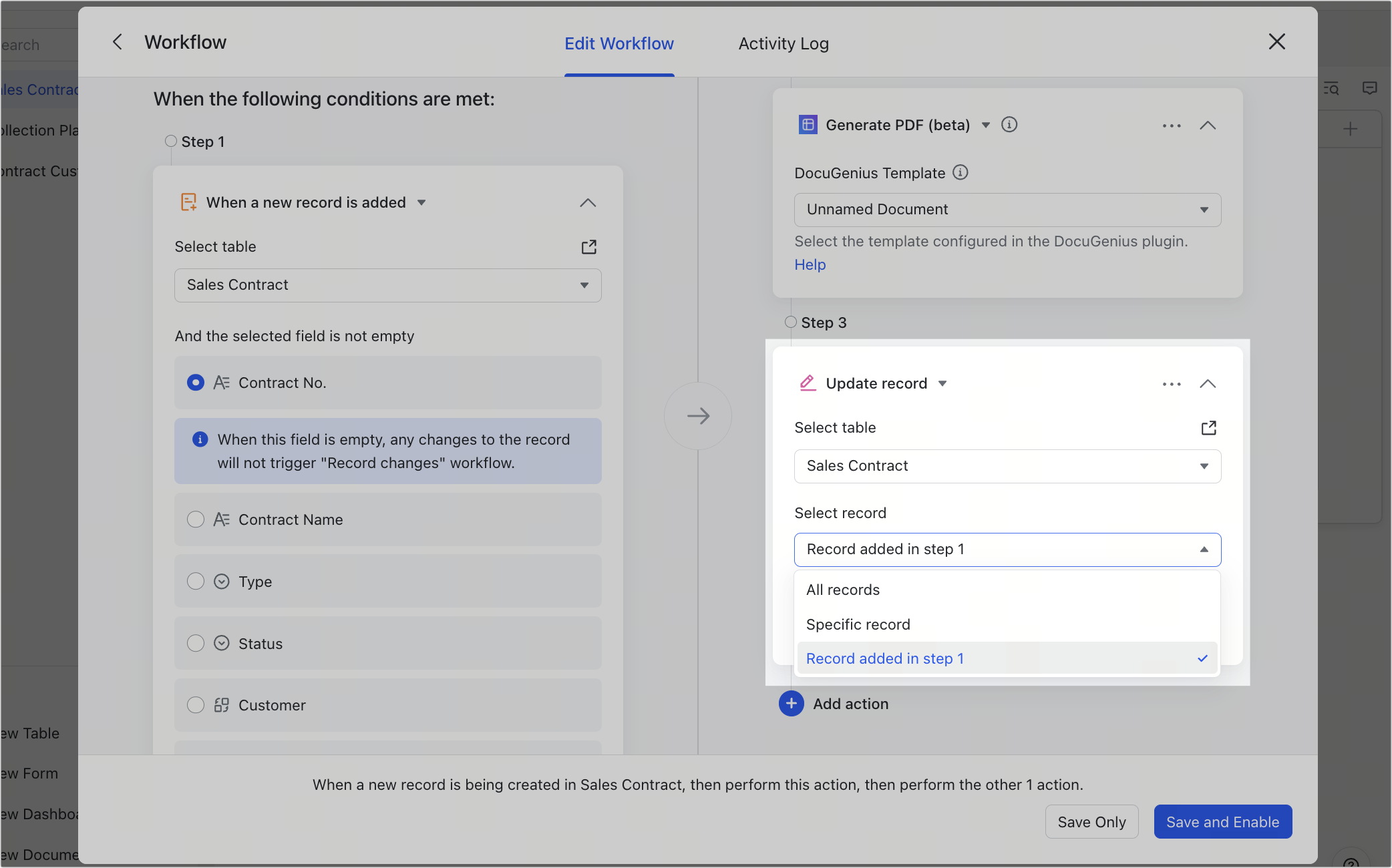Open the Help link for DocuGenius
This screenshot has width=1392, height=868.
[x=810, y=265]
